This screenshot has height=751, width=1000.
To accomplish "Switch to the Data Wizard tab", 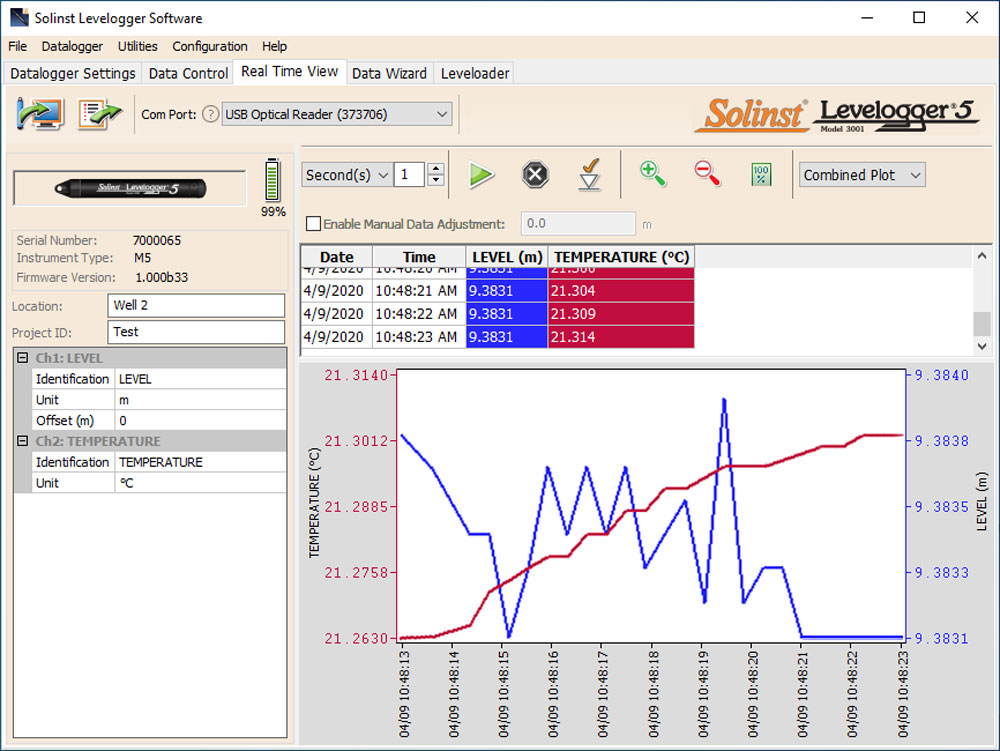I will pyautogui.click(x=389, y=73).
